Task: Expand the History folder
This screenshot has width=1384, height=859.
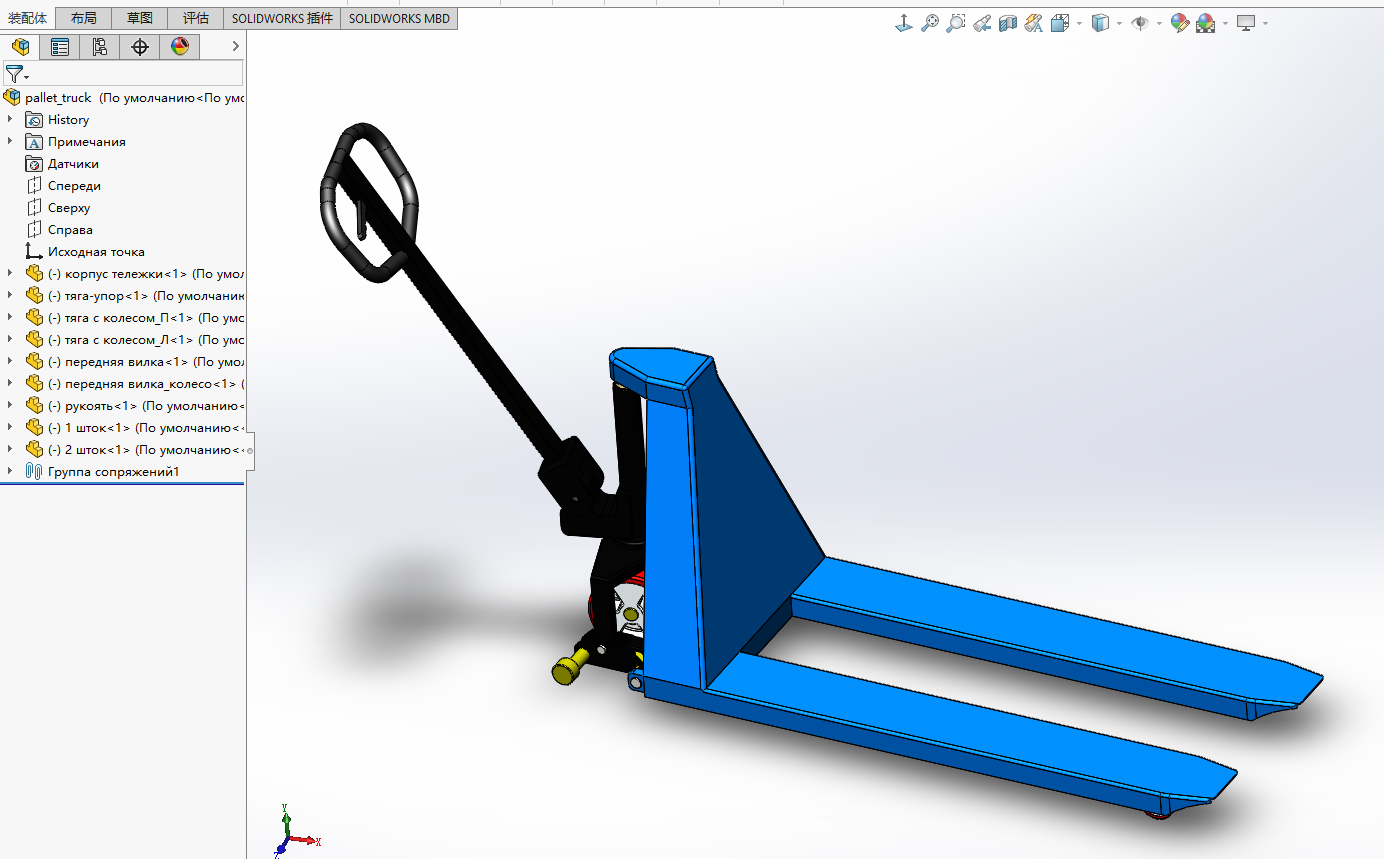Action: pos(10,119)
